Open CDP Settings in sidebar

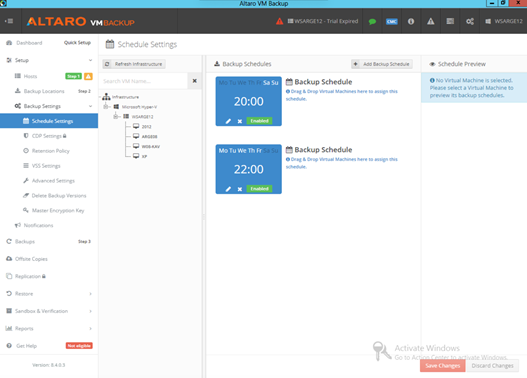(45, 136)
